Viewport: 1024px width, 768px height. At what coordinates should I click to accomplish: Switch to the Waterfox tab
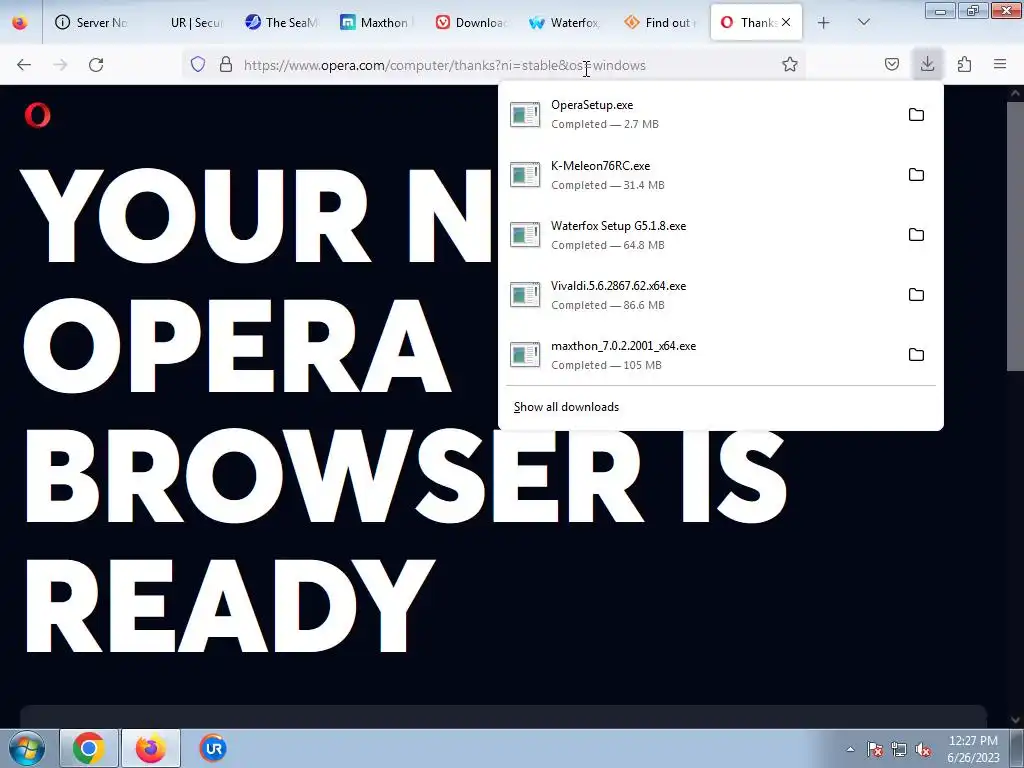tap(568, 22)
